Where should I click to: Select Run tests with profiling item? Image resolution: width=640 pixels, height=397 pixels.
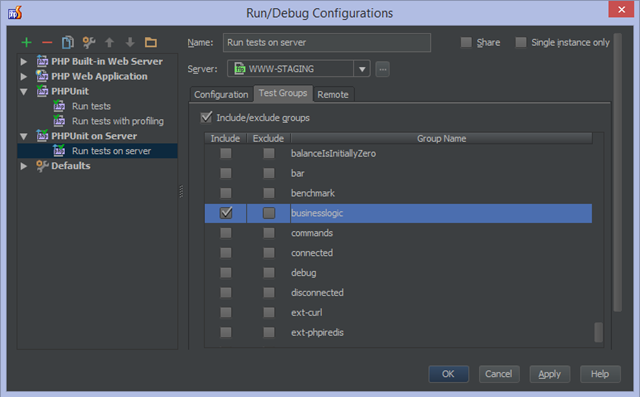(x=118, y=121)
